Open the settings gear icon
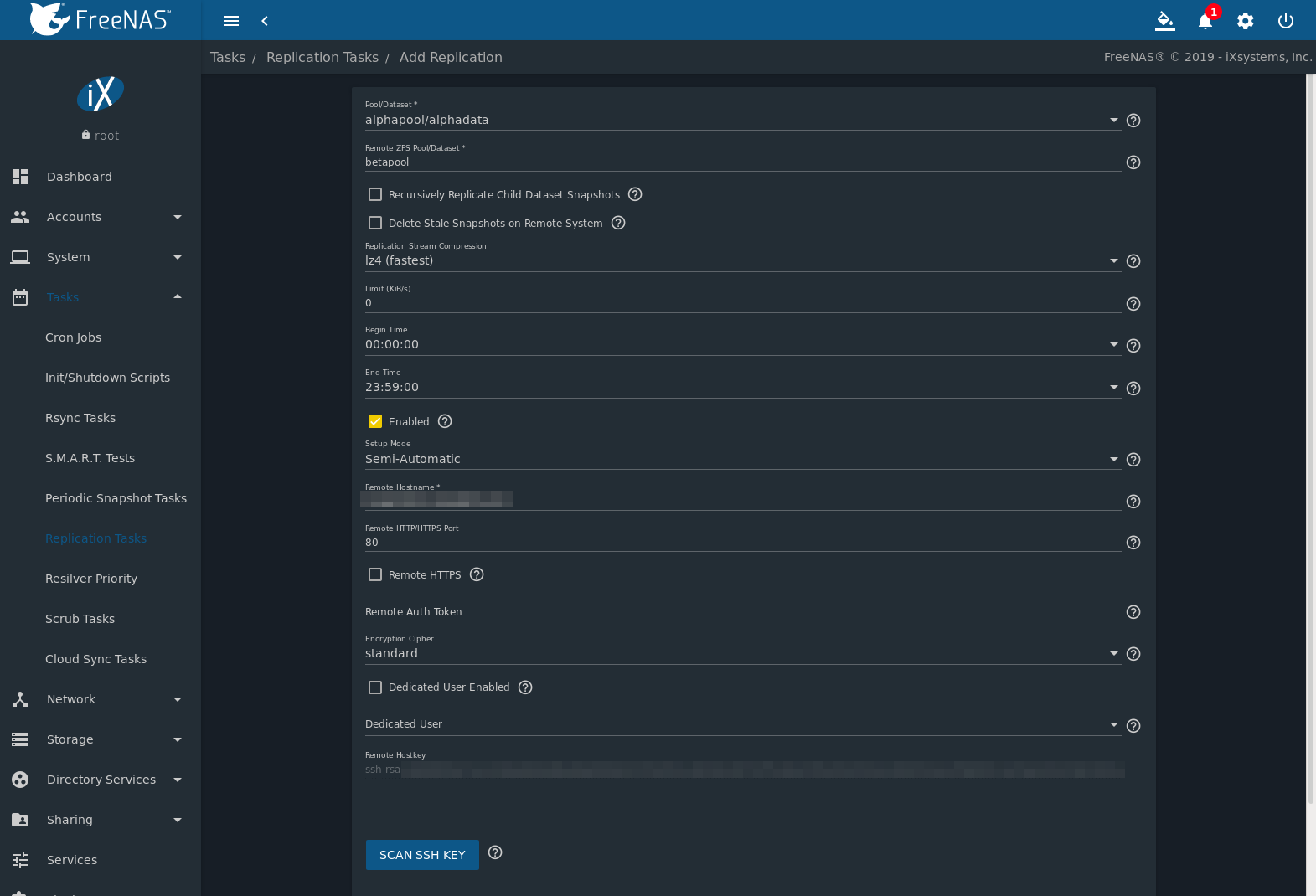This screenshot has width=1316, height=896. pyautogui.click(x=1246, y=21)
